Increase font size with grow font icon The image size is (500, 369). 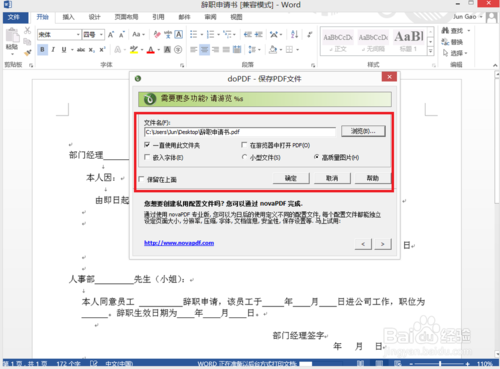pyautogui.click(x=111, y=34)
